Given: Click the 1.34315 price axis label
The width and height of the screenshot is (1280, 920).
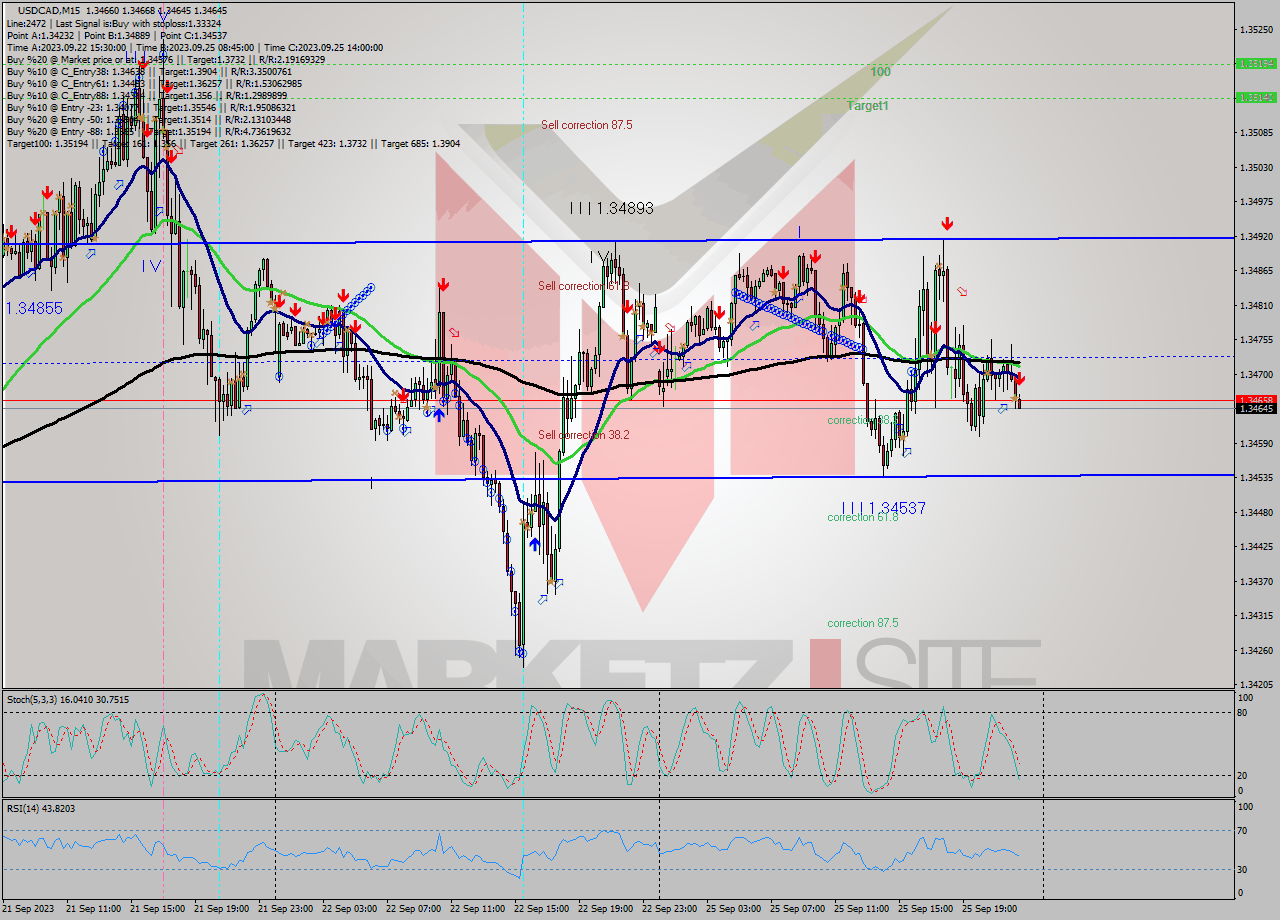Looking at the screenshot, I should pyautogui.click(x=1255, y=615).
